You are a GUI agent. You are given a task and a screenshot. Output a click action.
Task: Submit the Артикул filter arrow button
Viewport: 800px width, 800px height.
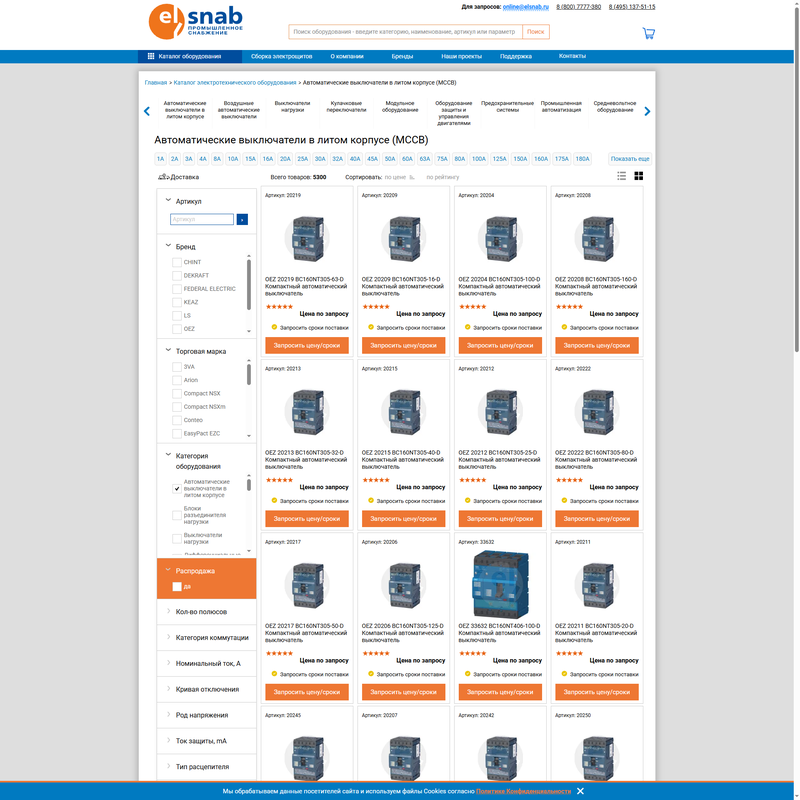tap(242, 219)
